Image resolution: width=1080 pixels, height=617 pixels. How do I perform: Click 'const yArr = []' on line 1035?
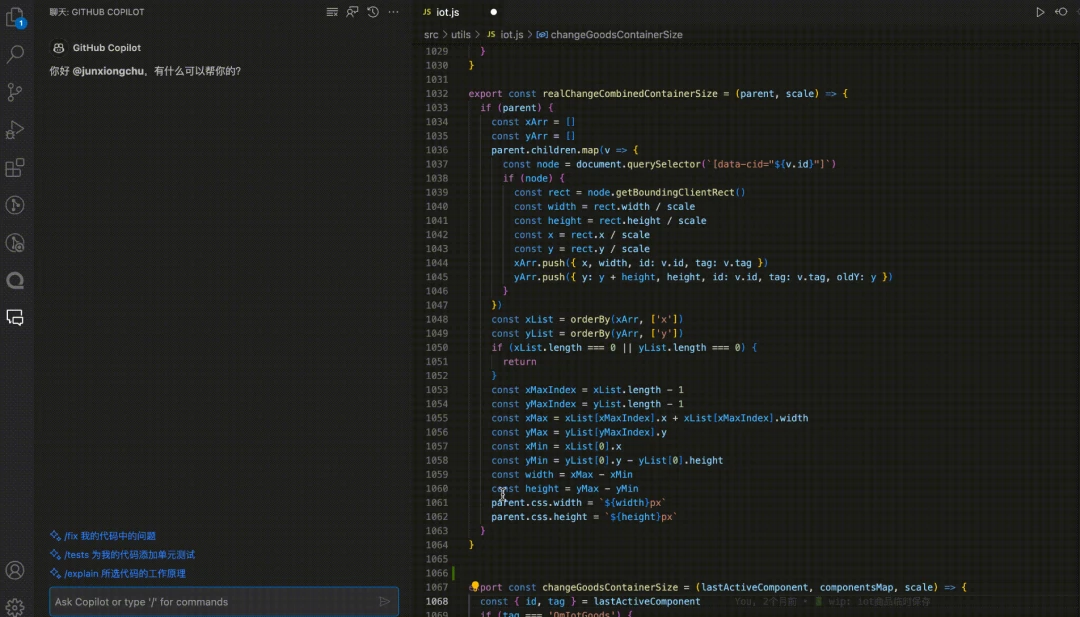[533, 136]
